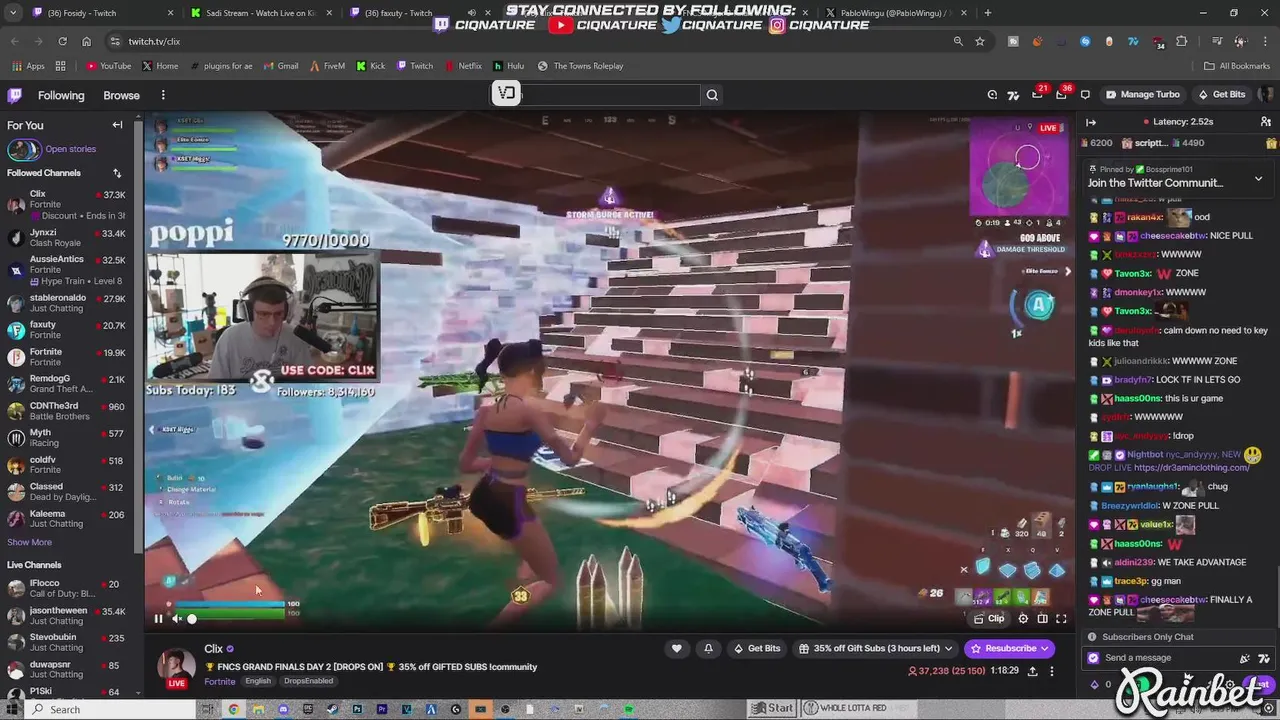Bookmark this page with star icon
The height and width of the screenshot is (720, 1280).
coord(980,41)
